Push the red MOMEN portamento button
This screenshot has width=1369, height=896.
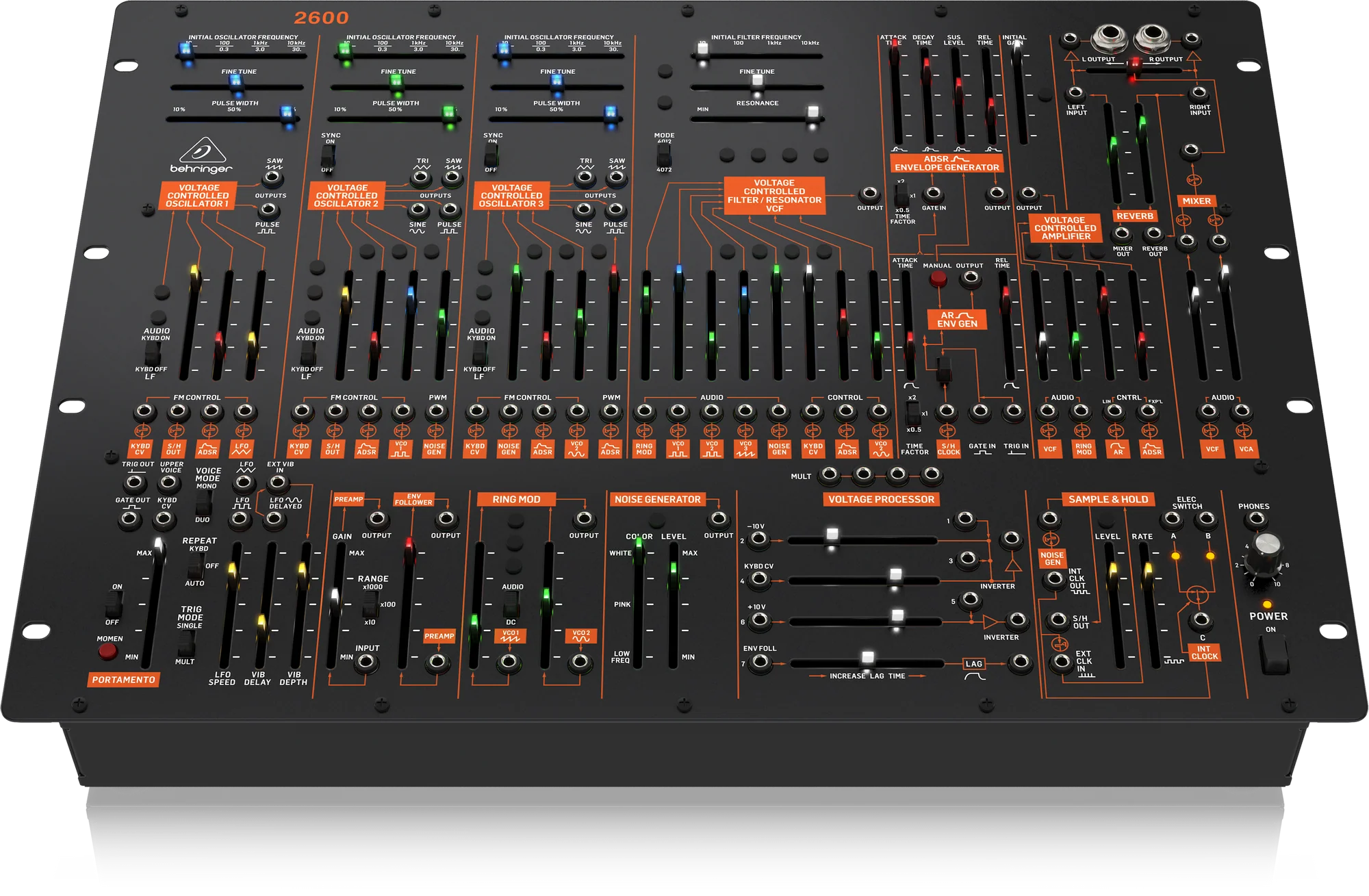[107, 651]
